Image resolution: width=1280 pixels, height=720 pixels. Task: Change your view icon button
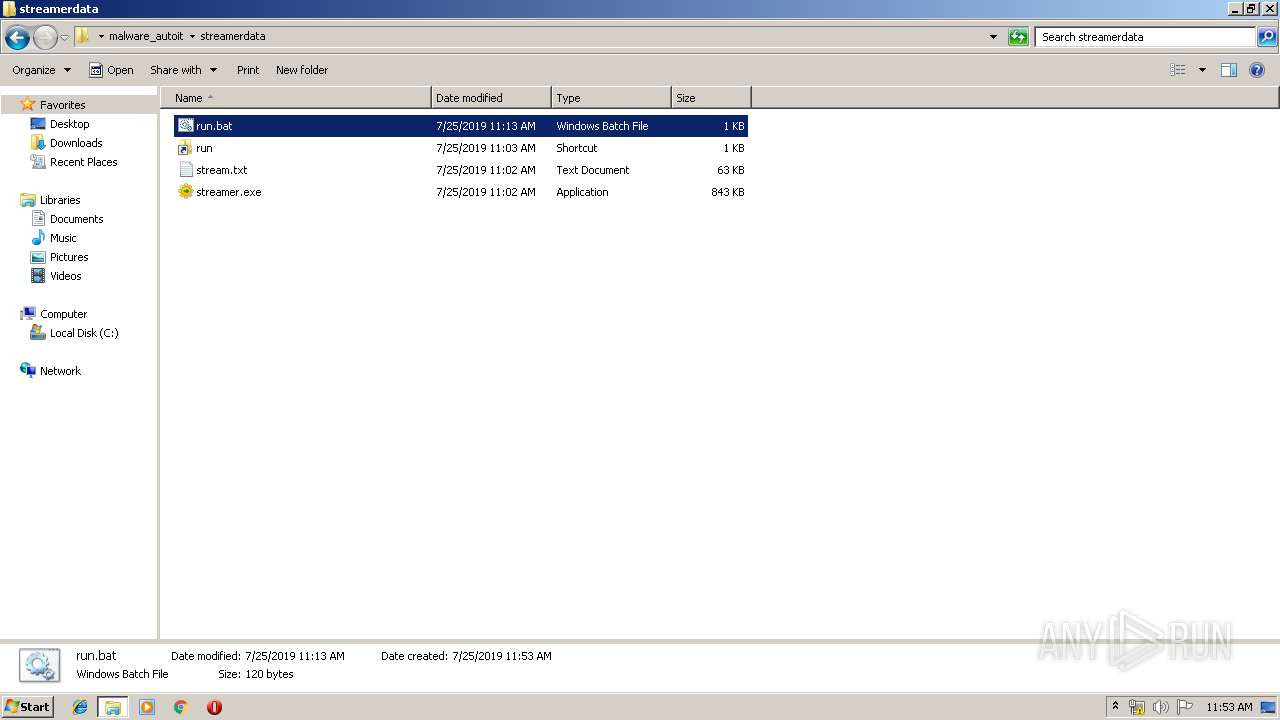click(x=1178, y=70)
